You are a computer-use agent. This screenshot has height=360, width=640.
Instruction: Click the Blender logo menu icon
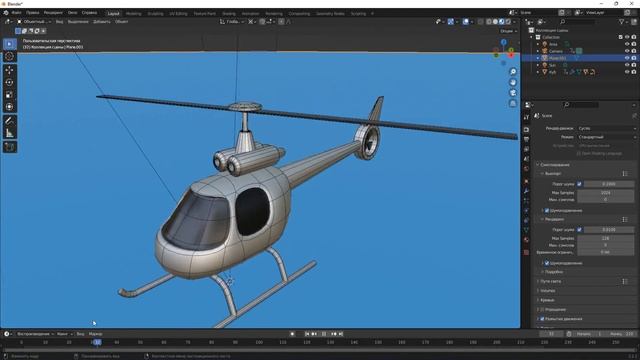[6, 13]
